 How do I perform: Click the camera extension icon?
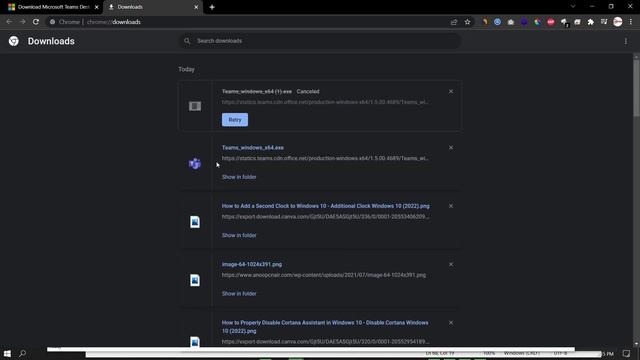point(511,22)
